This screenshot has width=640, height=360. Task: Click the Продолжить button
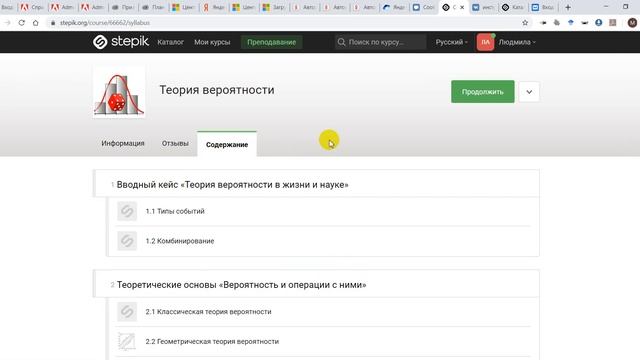point(482,92)
